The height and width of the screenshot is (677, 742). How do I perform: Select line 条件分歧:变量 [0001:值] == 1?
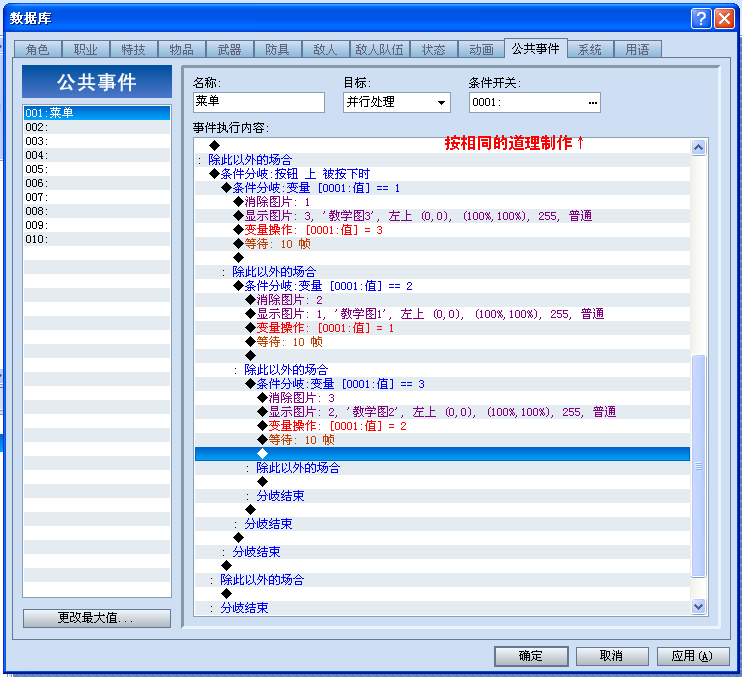point(442,188)
